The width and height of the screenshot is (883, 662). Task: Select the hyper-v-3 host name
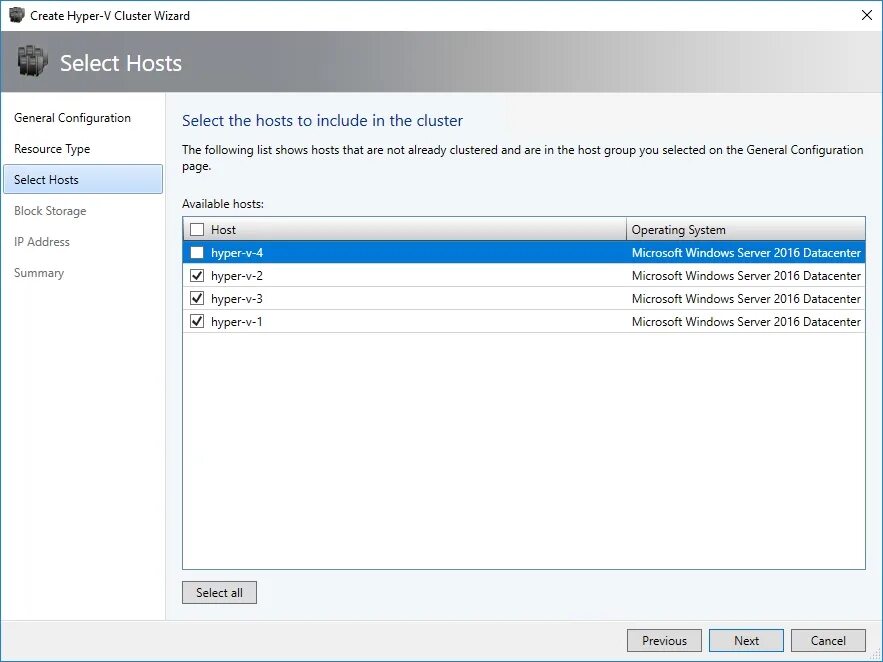pos(237,299)
